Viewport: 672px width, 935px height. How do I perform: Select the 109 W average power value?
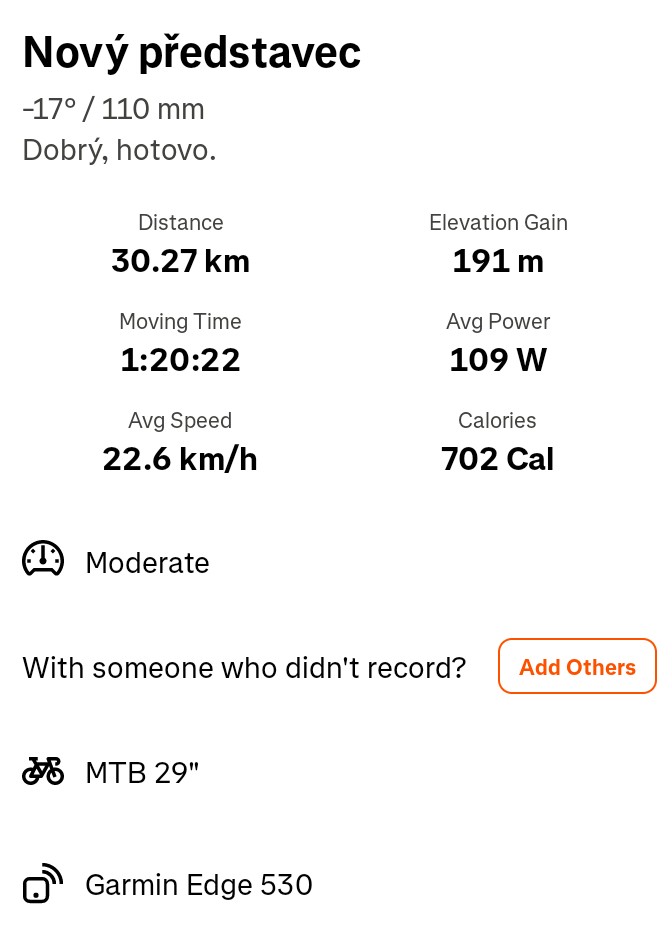498,359
